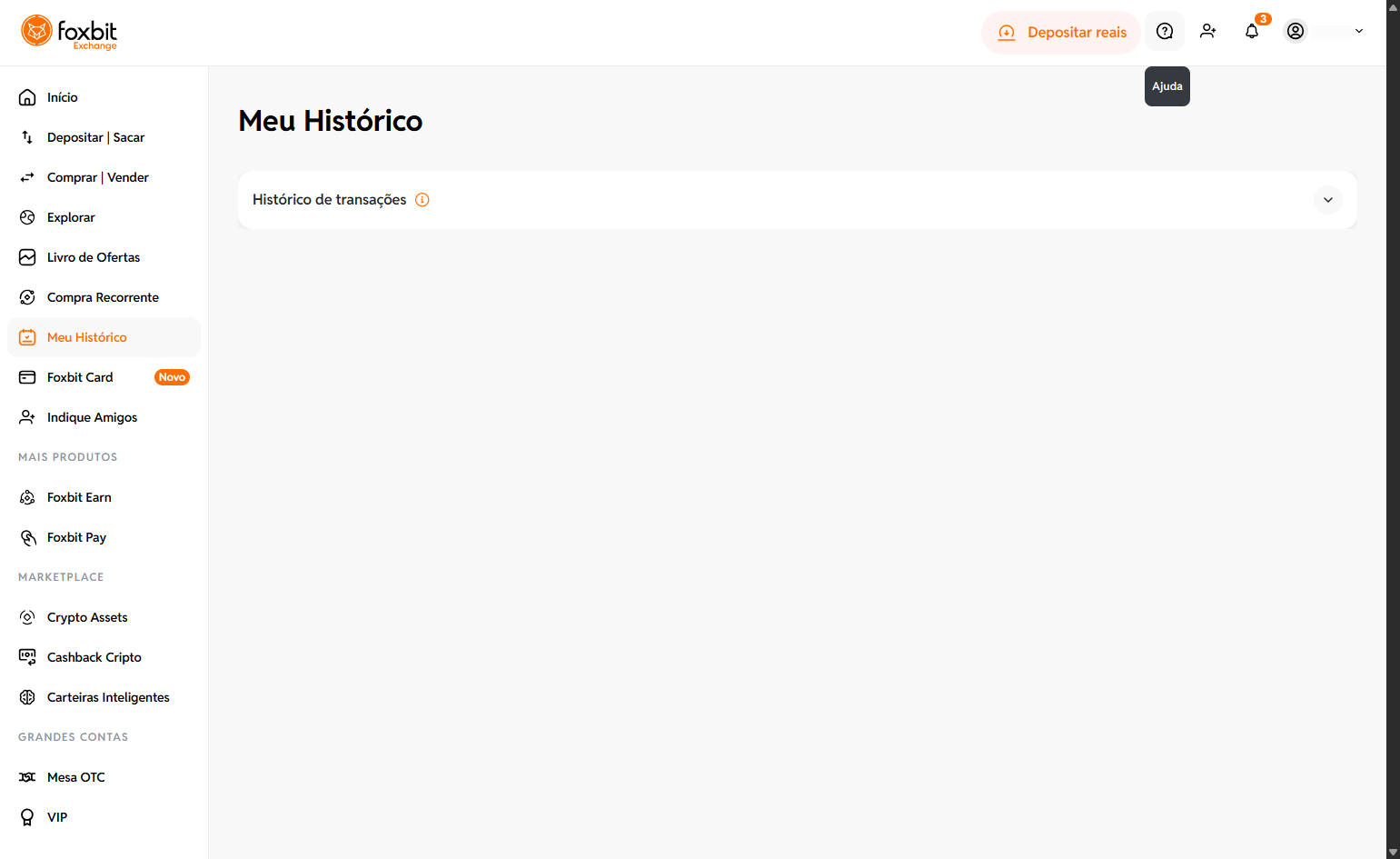Open Cashback Cripto page

pyautogui.click(x=104, y=657)
